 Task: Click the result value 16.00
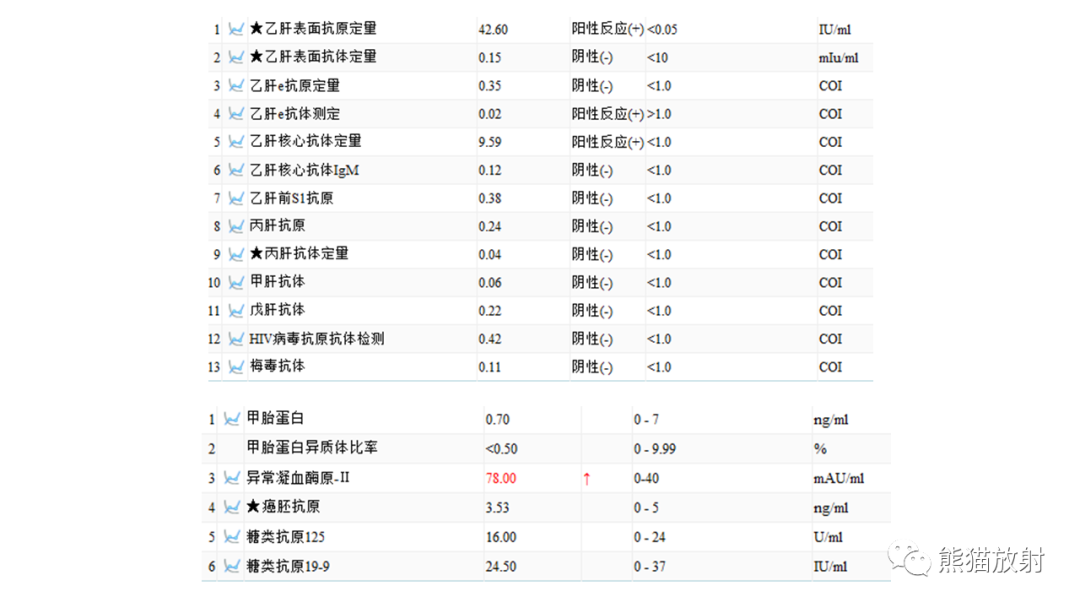(x=501, y=537)
